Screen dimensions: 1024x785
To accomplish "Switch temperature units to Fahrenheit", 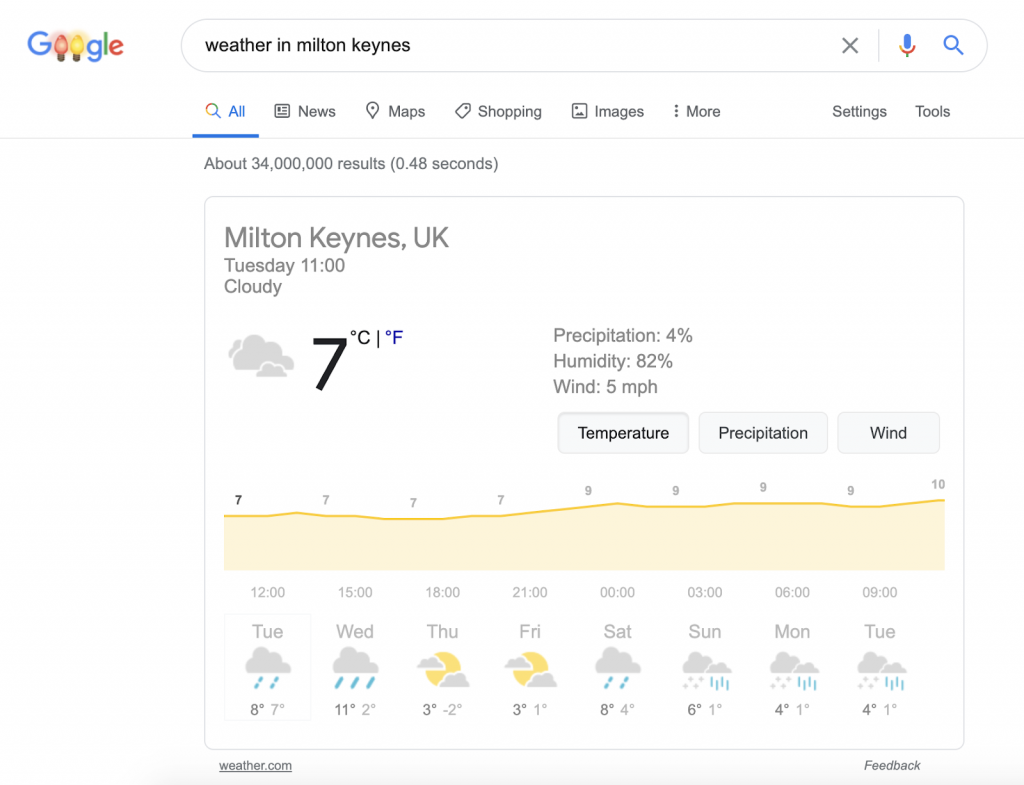I will click(394, 338).
